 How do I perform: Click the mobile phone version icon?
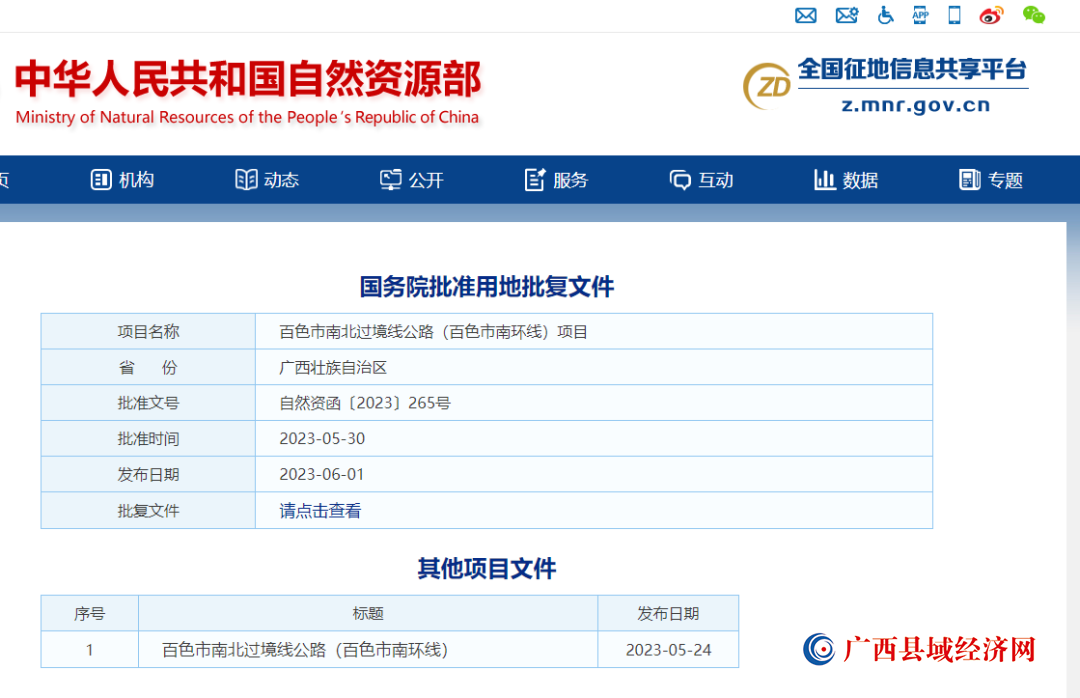point(954,15)
